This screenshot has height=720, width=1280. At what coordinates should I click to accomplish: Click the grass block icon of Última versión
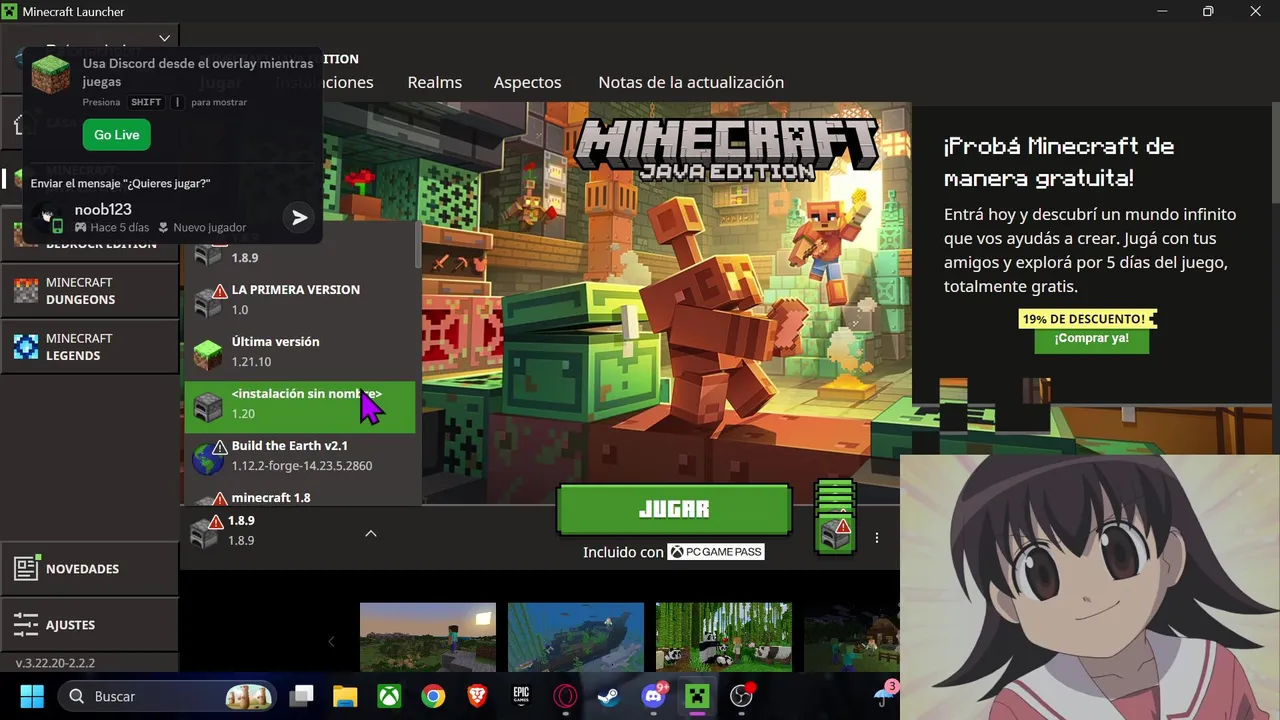pyautogui.click(x=207, y=355)
